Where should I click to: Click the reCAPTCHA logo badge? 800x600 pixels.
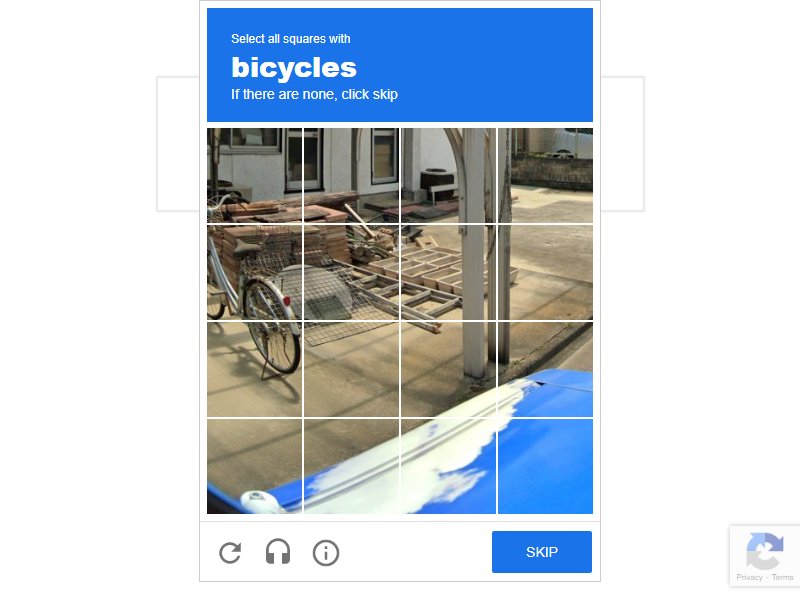point(764,551)
